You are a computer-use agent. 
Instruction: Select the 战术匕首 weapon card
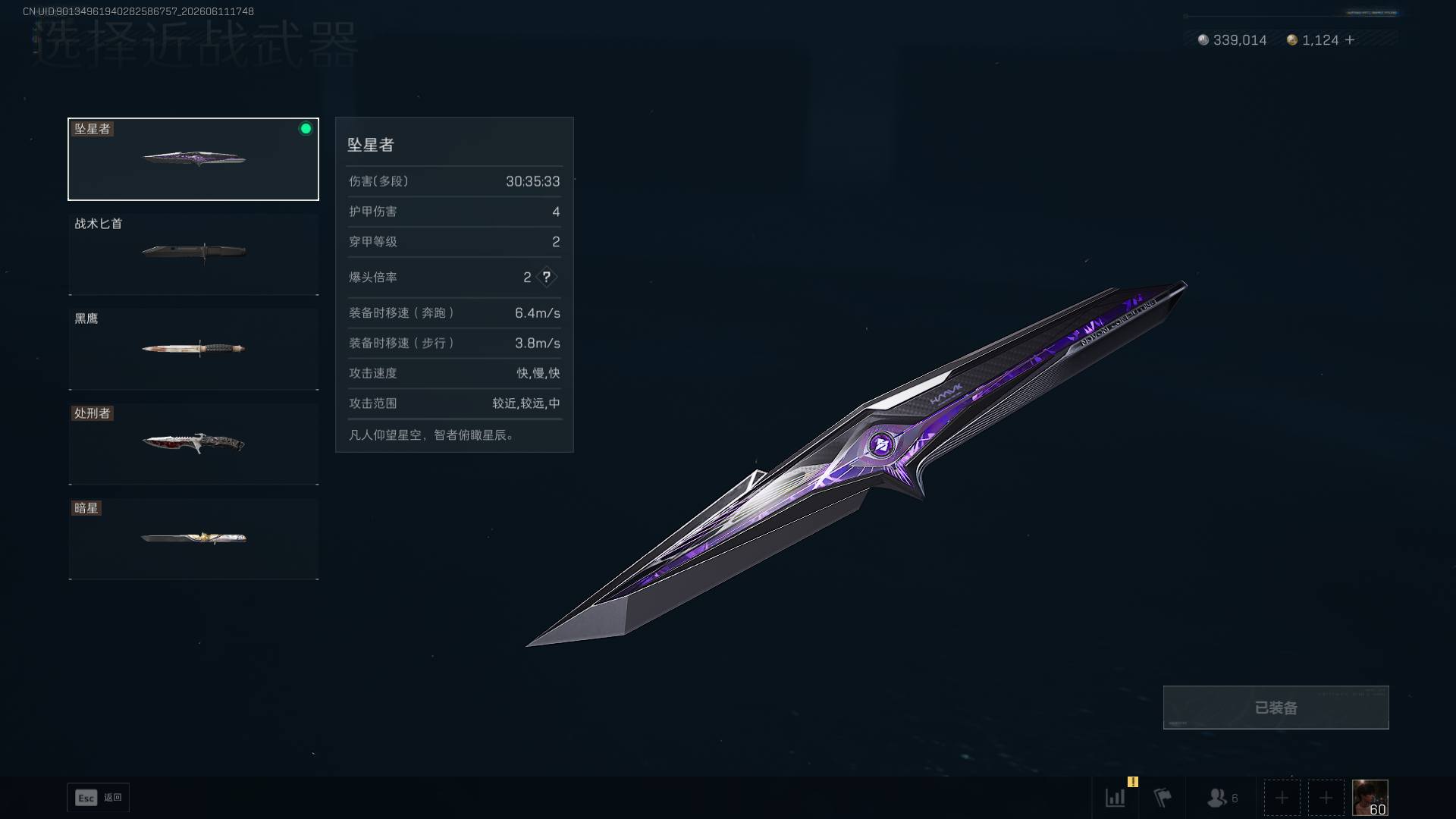click(x=193, y=254)
